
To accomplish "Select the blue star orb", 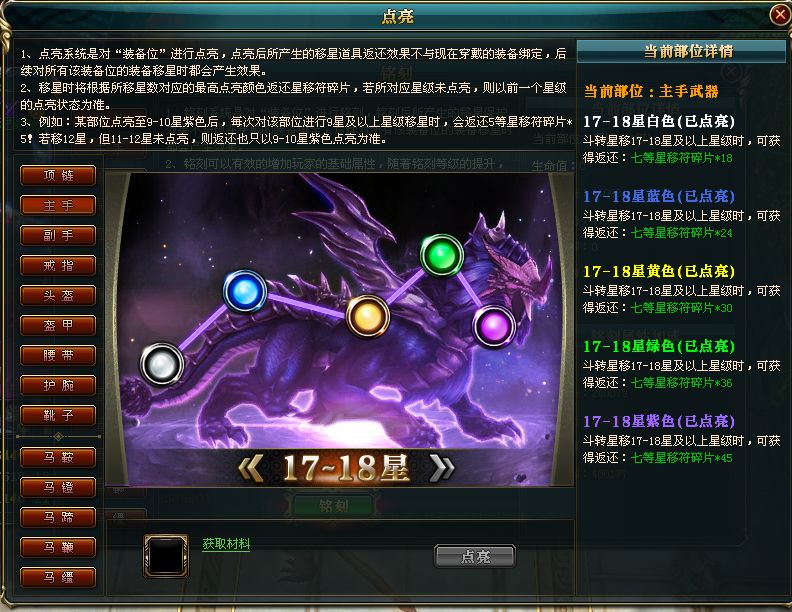I will click(245, 291).
